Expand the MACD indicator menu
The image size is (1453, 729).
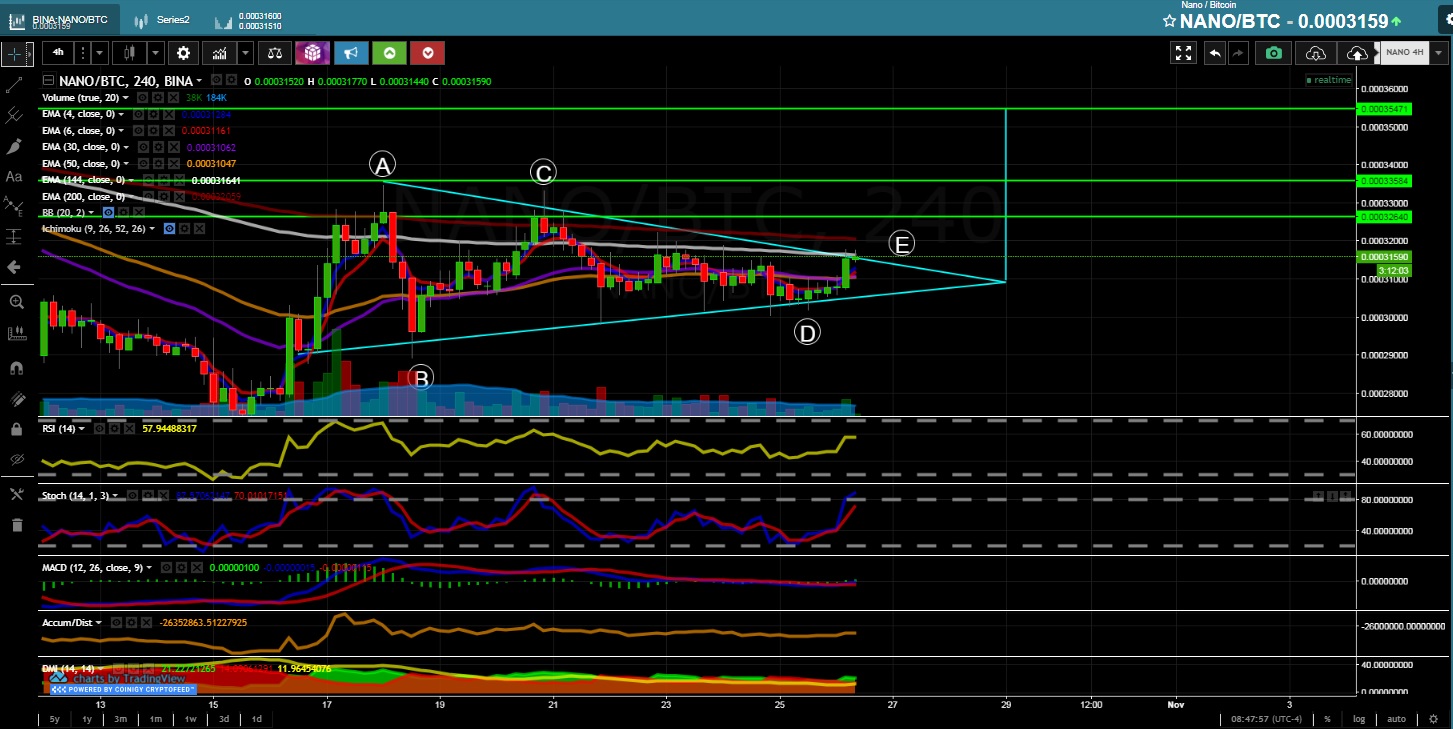(150, 568)
